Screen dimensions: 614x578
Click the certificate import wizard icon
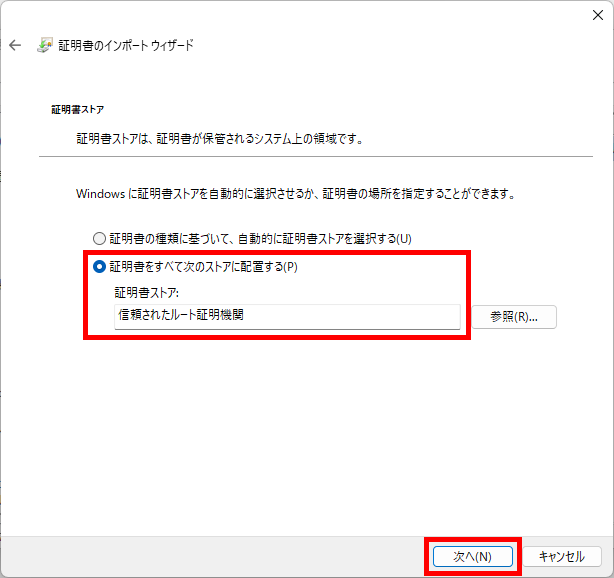point(45,45)
